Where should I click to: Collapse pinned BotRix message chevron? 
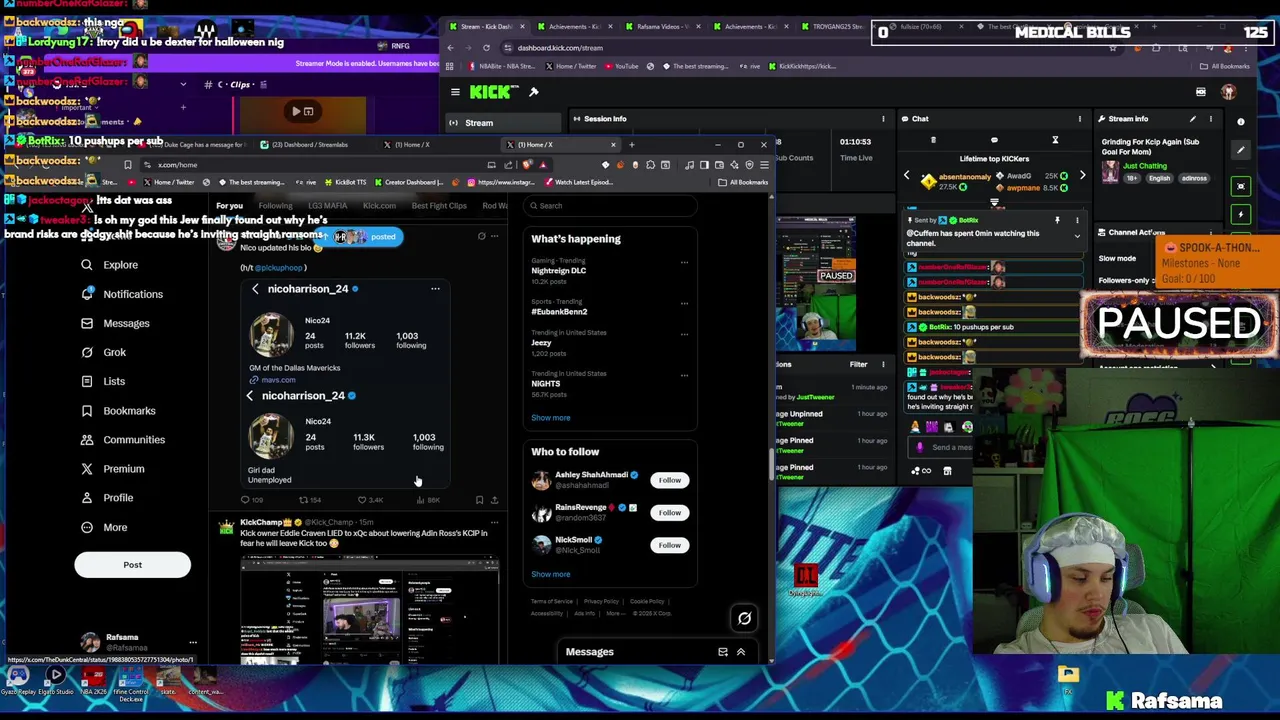[x=1077, y=236]
